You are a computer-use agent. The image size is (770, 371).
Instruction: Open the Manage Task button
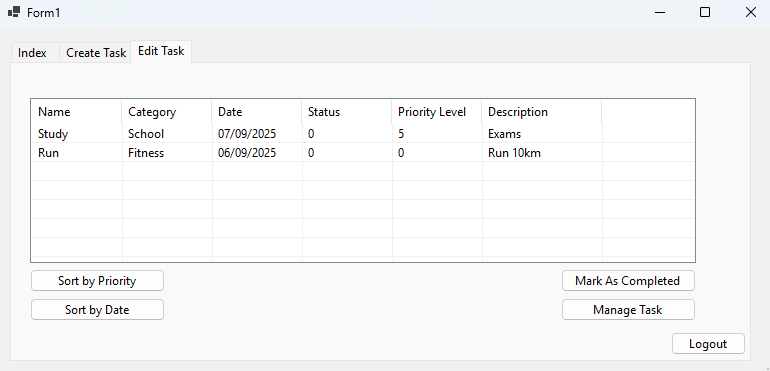coord(628,310)
